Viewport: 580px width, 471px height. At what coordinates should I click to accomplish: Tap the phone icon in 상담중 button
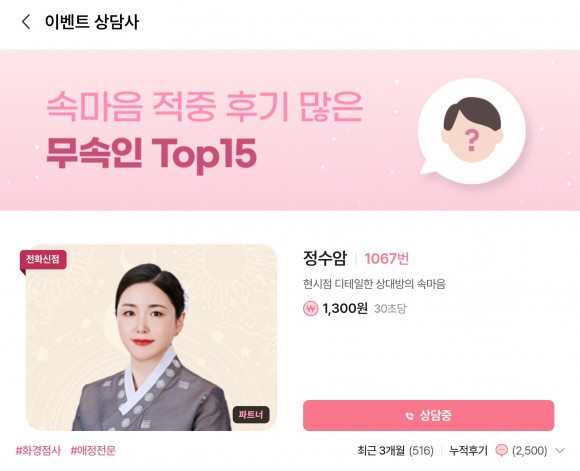[409, 416]
